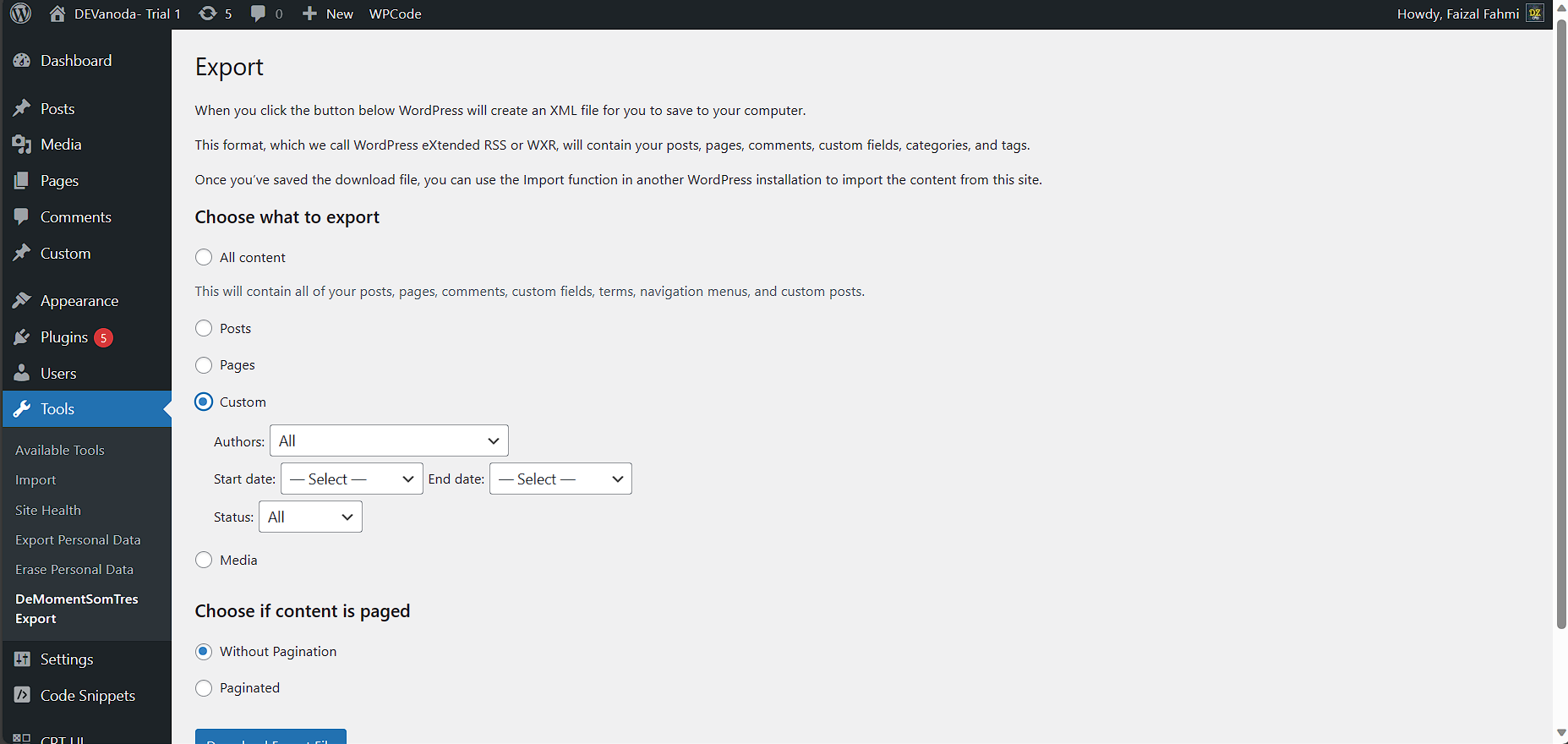Click the home icon beside DEVanoda- Trial 1
The image size is (1568, 744).
point(57,14)
